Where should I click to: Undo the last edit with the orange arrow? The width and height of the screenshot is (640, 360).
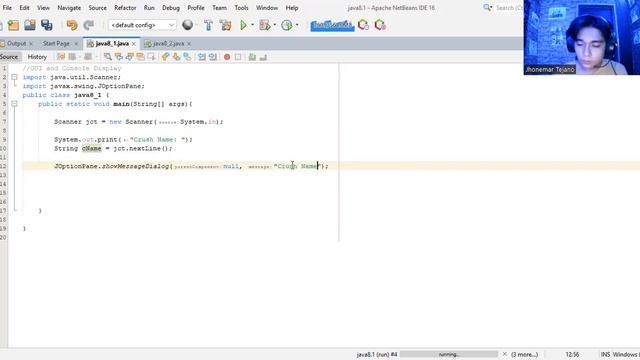(x=72, y=25)
